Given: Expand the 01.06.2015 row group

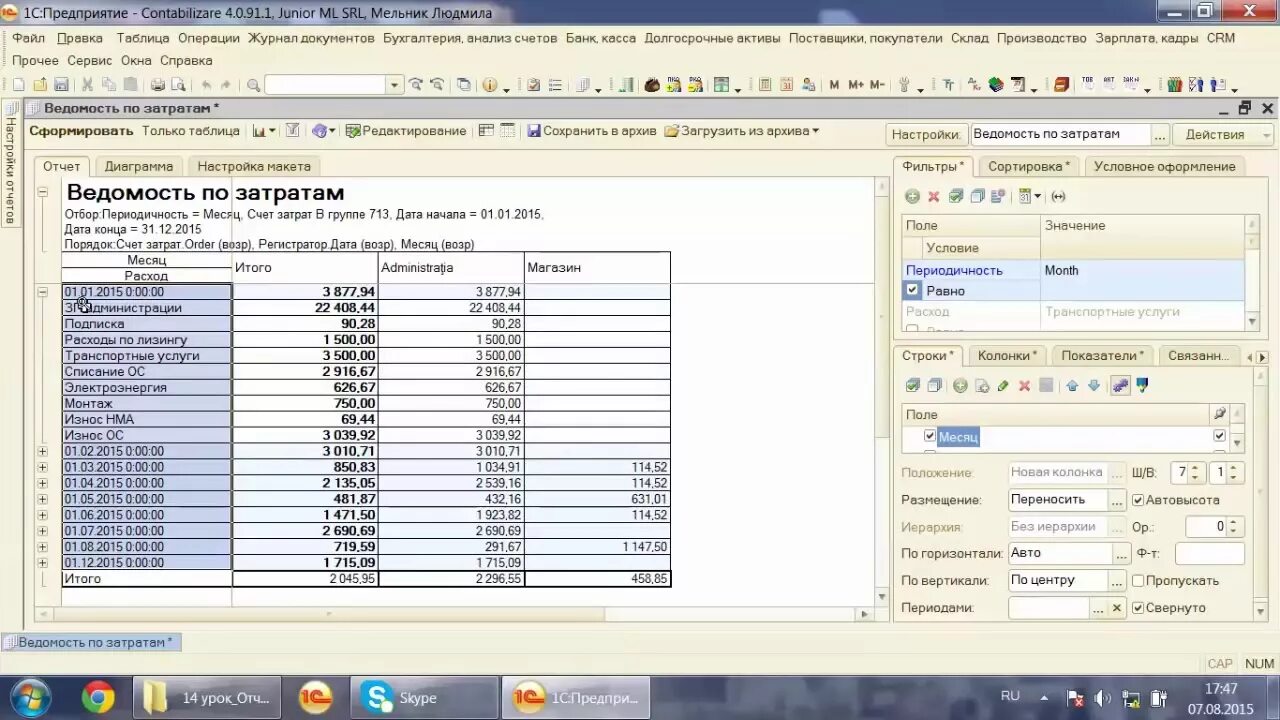Looking at the screenshot, I should 43,515.
